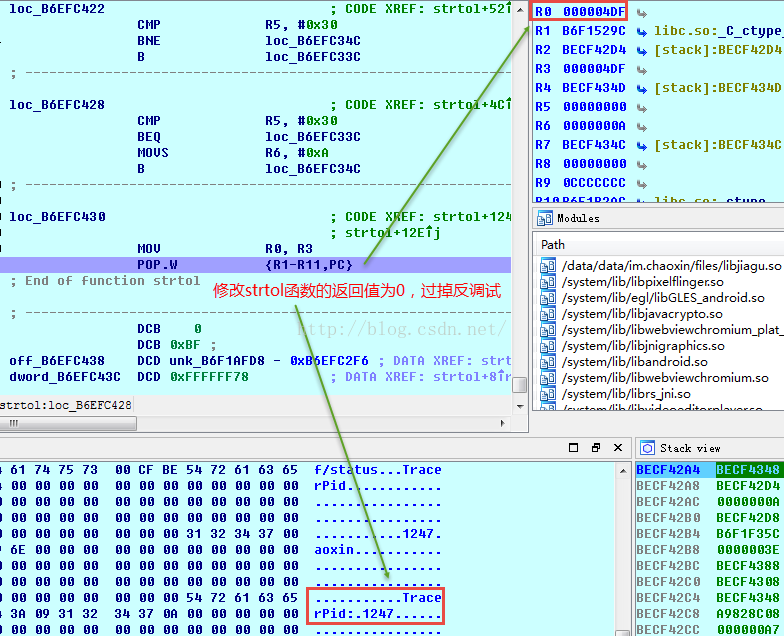This screenshot has width=784, height=636.
Task: Click the jump arrow next to R1 register
Action: [x=642, y=32]
